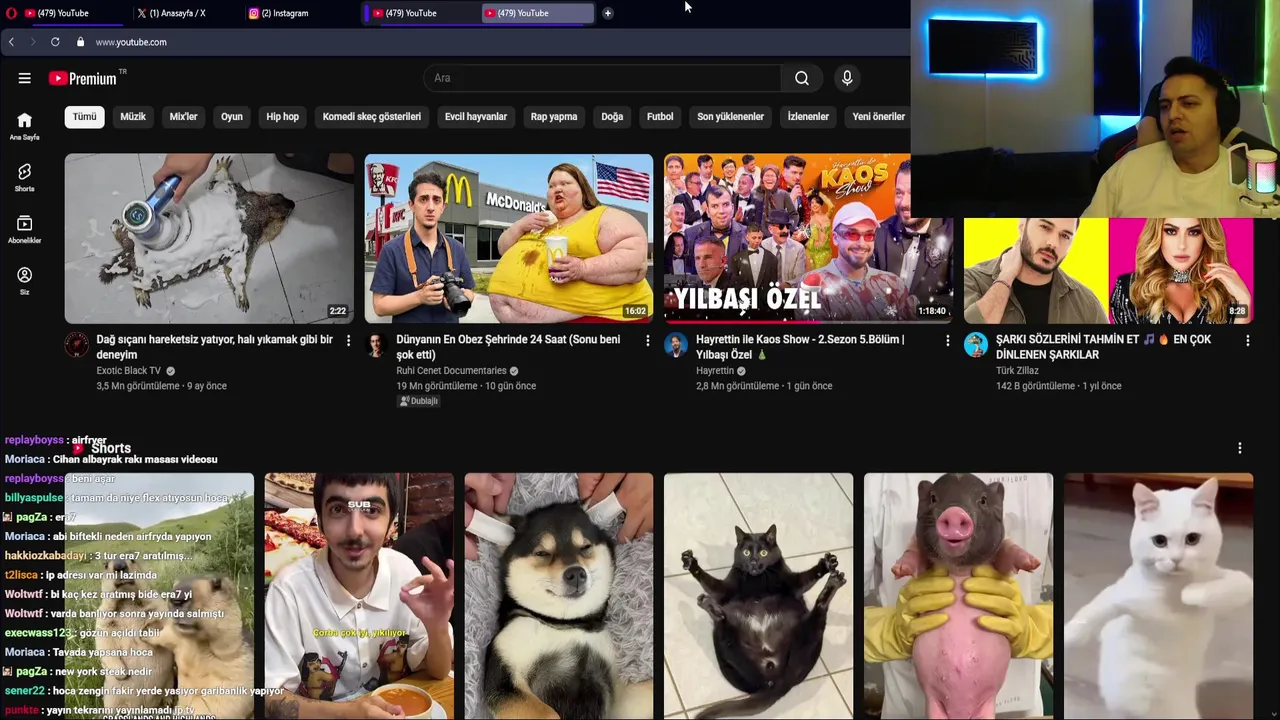1280x720 pixels.
Task: Open Ruhi Cenet Documentaries channel name link
Action: pyautogui.click(x=451, y=371)
